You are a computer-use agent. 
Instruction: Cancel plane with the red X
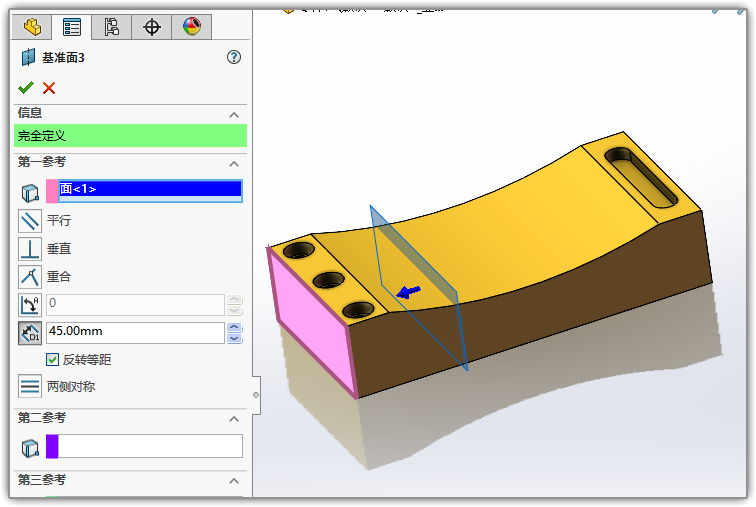click(x=49, y=87)
